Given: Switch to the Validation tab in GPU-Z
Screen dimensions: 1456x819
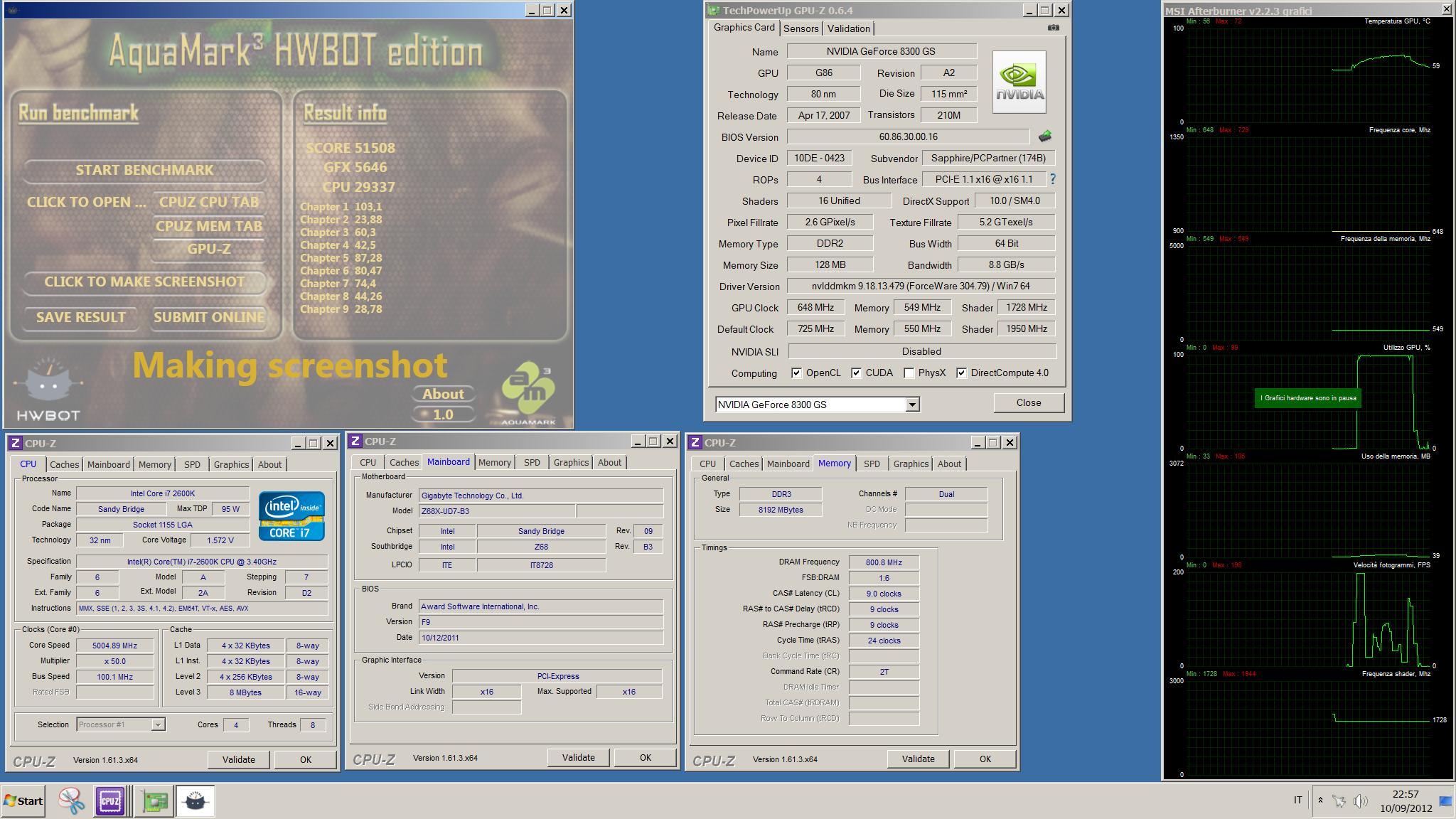Looking at the screenshot, I should click(x=848, y=28).
